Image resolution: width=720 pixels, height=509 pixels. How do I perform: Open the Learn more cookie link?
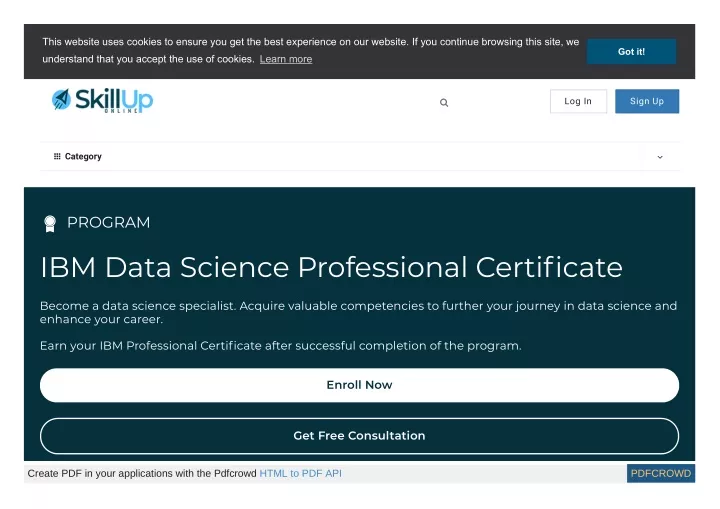(x=286, y=59)
